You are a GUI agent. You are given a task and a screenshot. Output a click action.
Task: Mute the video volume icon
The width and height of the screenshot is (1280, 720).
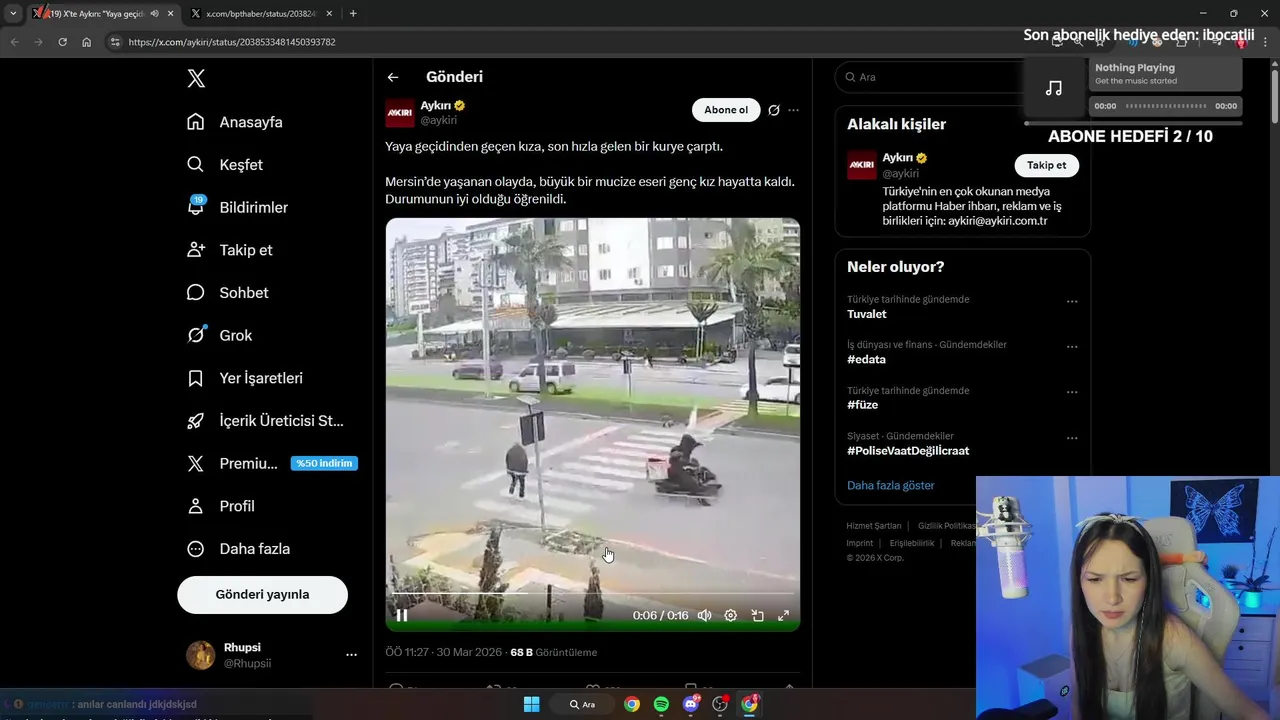[704, 616]
